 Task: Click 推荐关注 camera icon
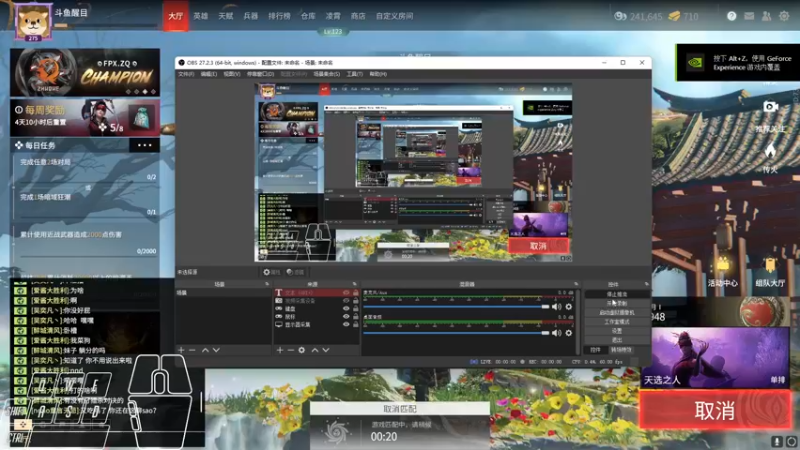tap(770, 107)
